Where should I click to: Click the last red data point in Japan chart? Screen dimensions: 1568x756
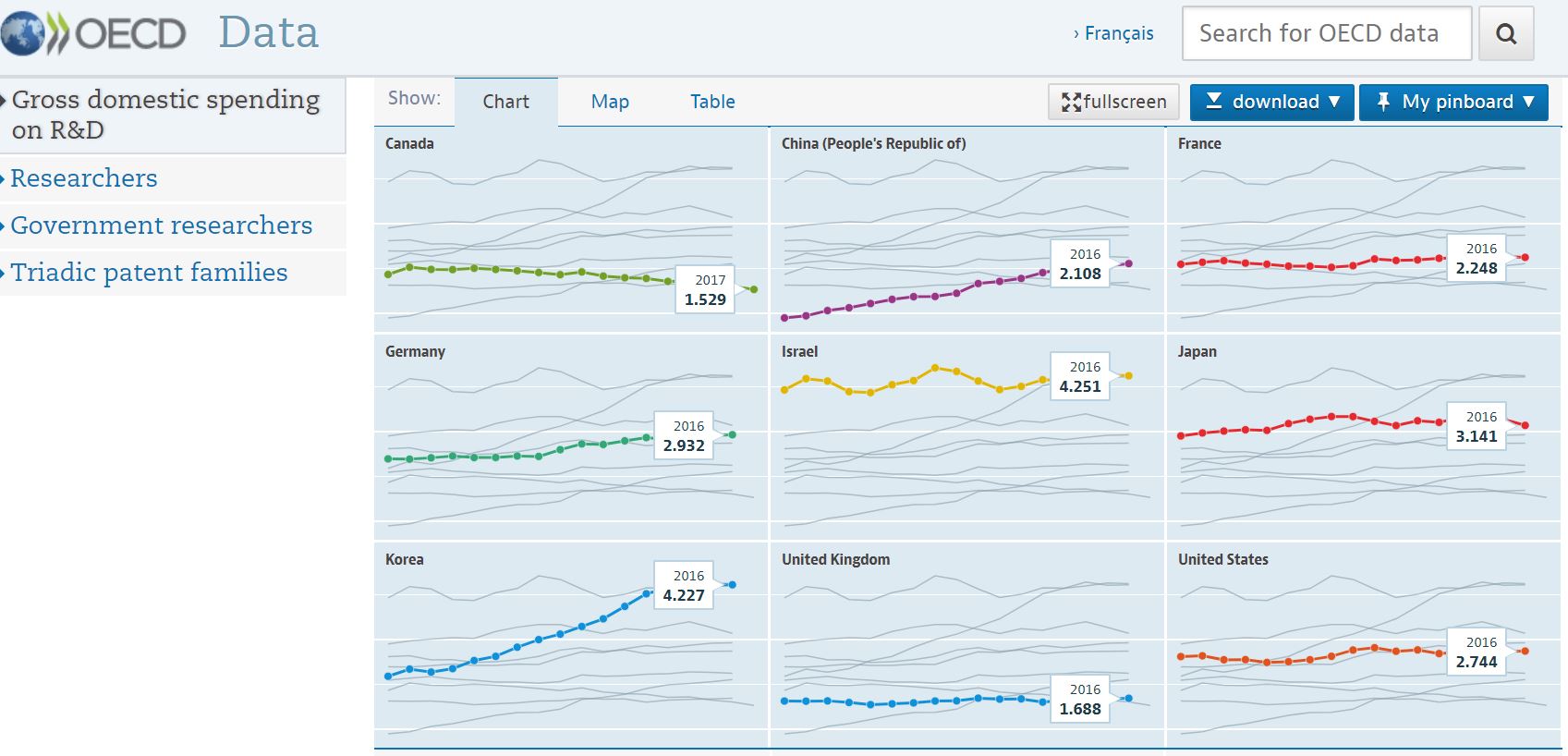tap(1525, 425)
